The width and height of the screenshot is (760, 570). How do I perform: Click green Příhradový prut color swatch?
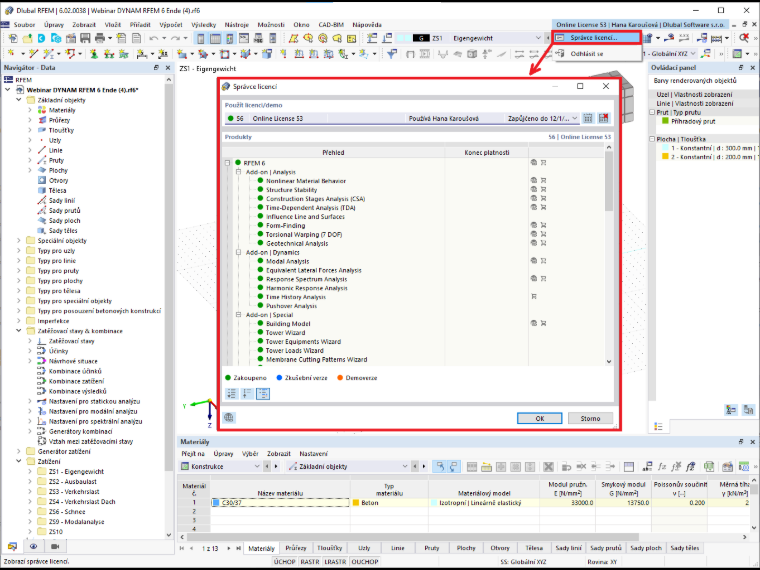pyautogui.click(x=665, y=121)
